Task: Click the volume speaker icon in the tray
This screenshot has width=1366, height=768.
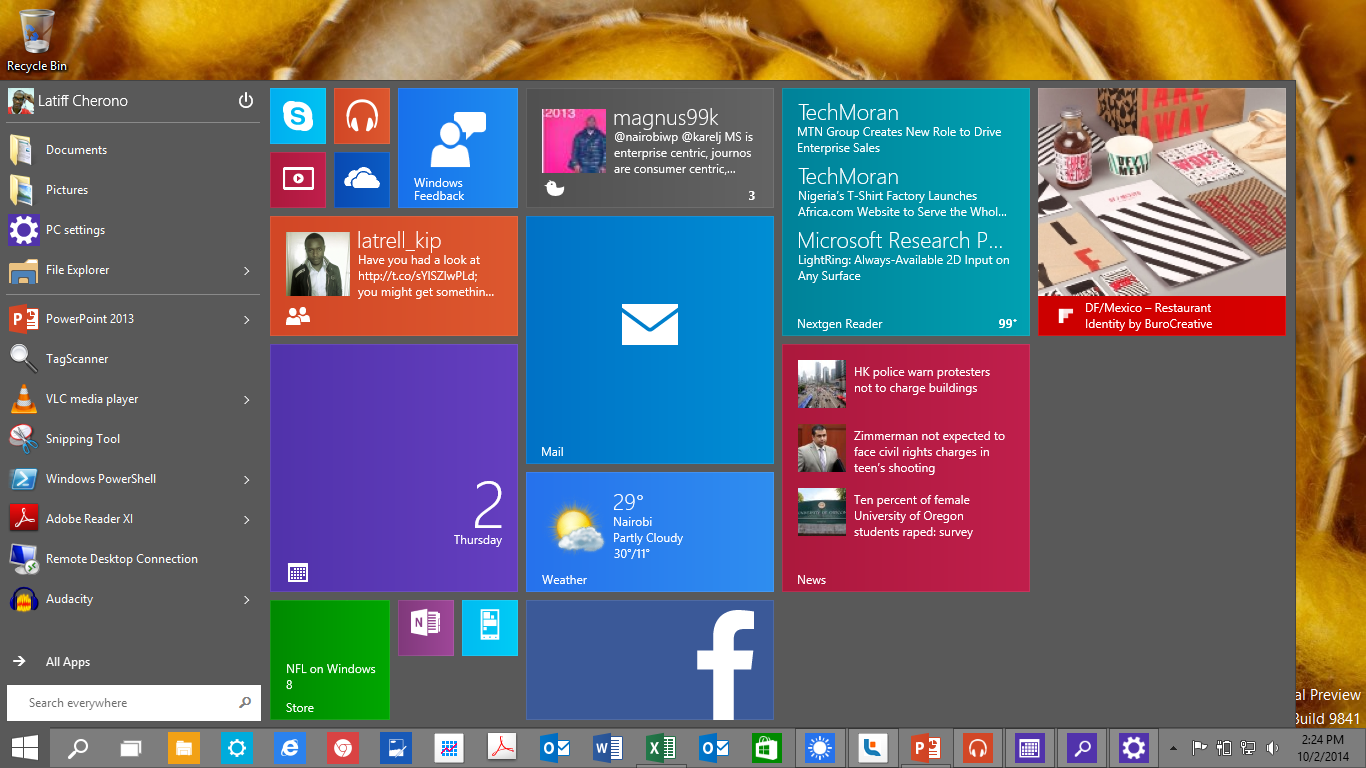Action: coord(1273,747)
